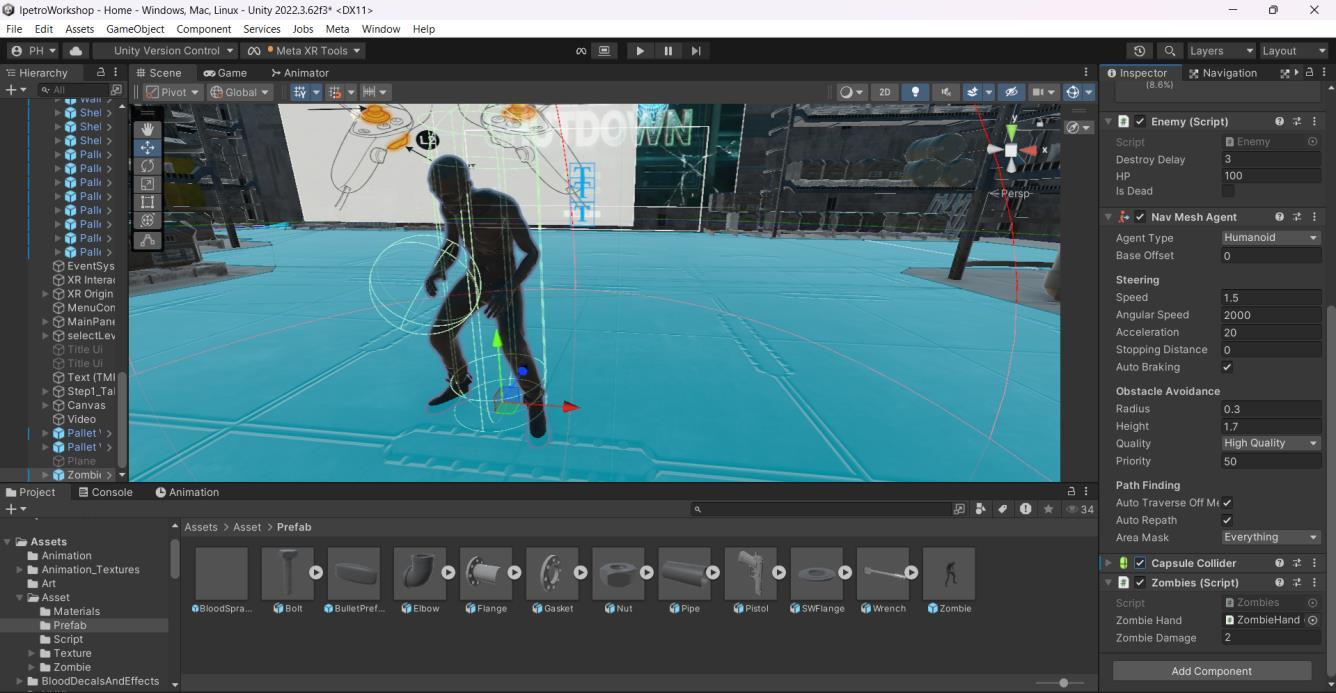Switch to the Console tab
Viewport: 1336px width, 693px height.
(x=105, y=492)
